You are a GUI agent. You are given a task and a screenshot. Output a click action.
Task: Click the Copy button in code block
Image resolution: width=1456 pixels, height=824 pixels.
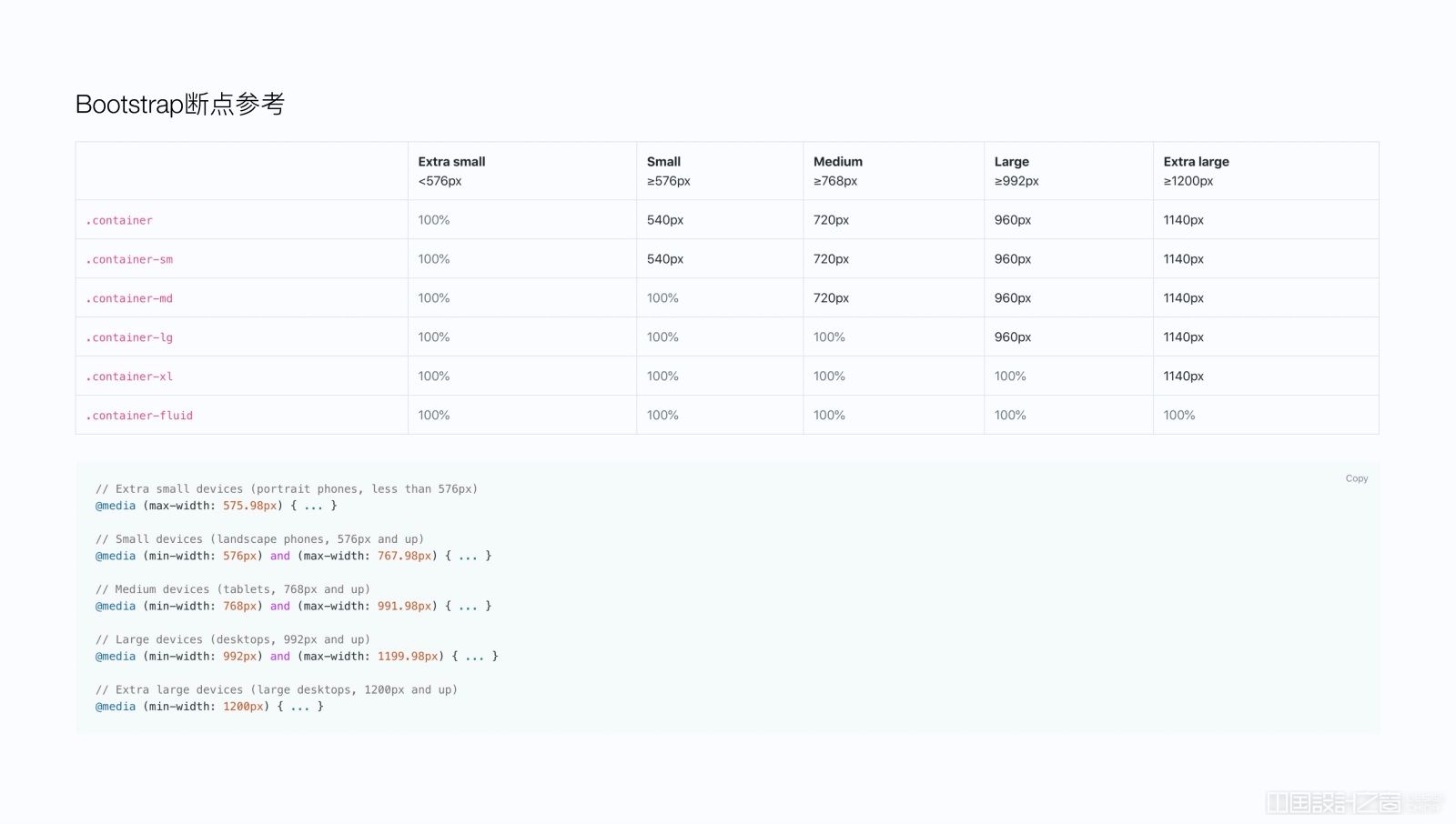coord(1356,478)
